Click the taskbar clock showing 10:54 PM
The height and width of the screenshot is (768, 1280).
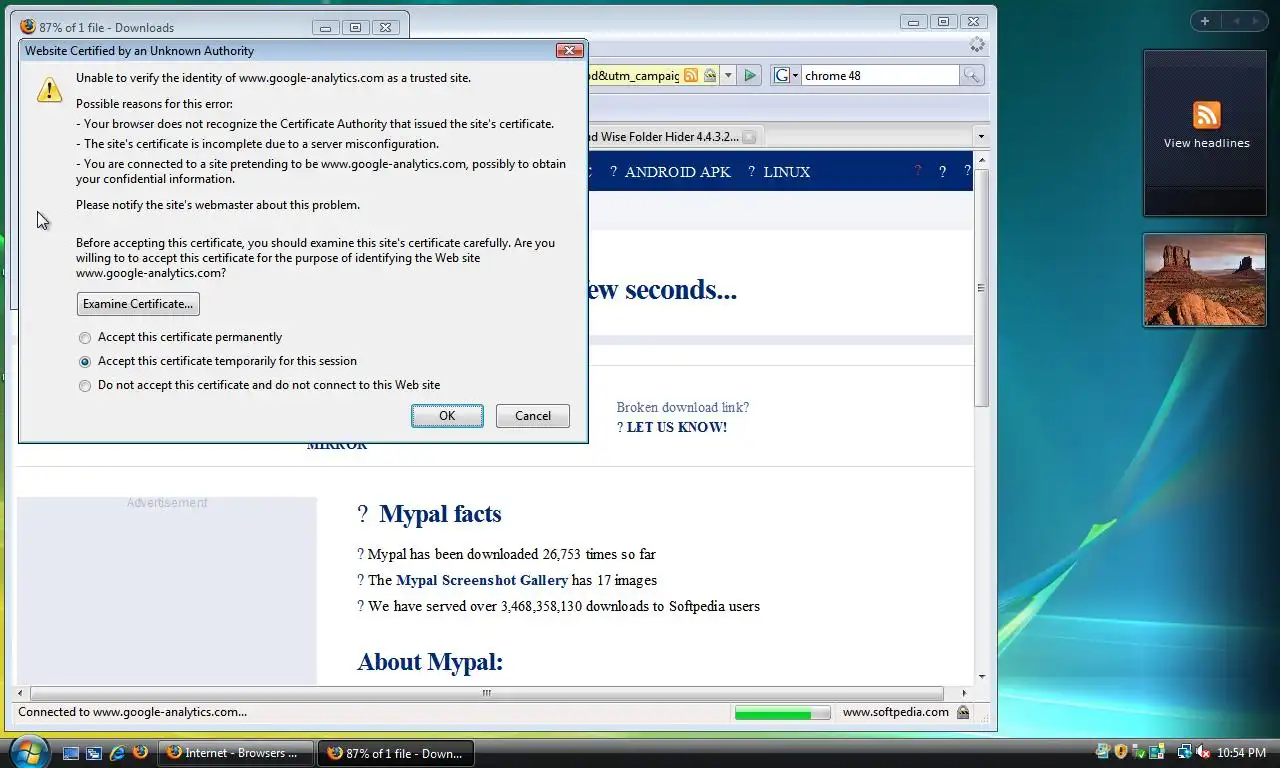coord(1243,753)
